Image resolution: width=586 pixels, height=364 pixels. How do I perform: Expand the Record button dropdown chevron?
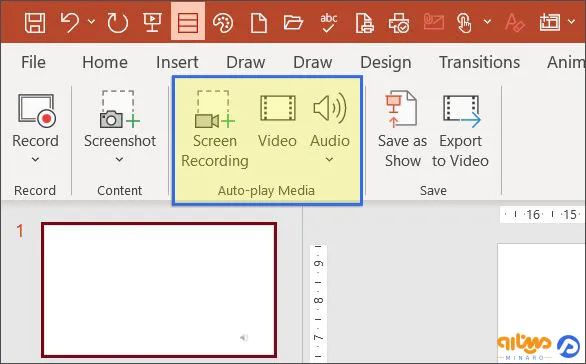pyautogui.click(x=36, y=160)
